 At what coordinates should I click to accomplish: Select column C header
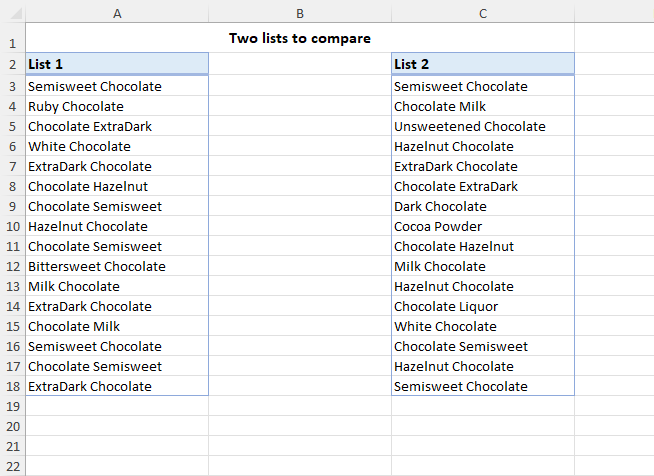click(x=483, y=14)
